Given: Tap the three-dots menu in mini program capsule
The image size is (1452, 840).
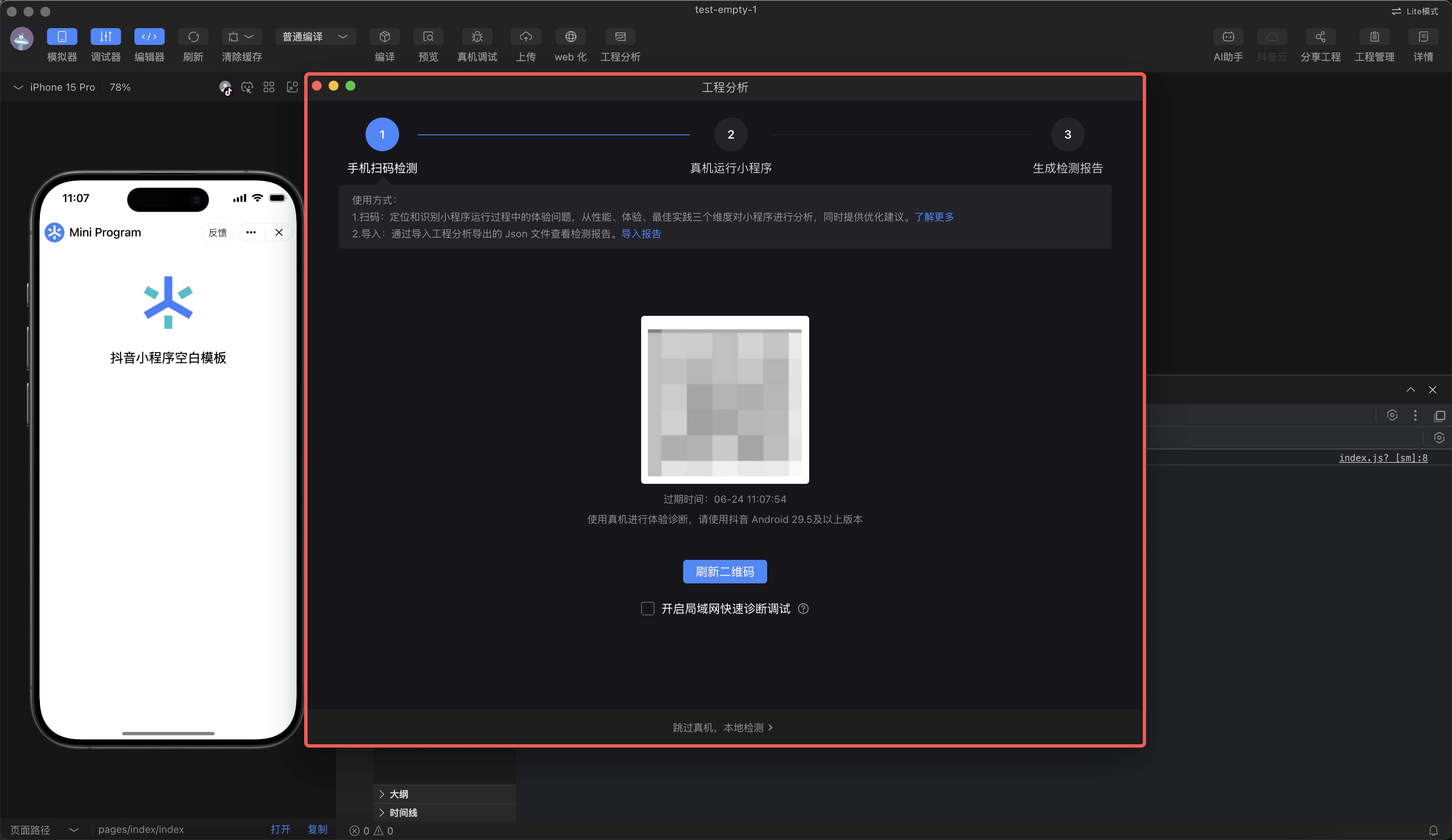Looking at the screenshot, I should [251, 232].
